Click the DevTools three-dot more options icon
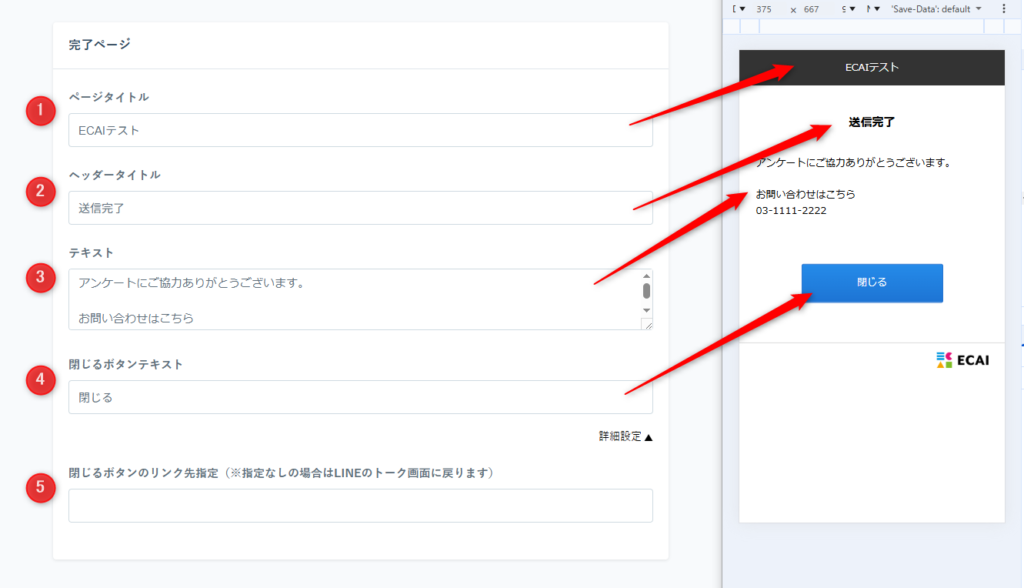 (x=1003, y=9)
